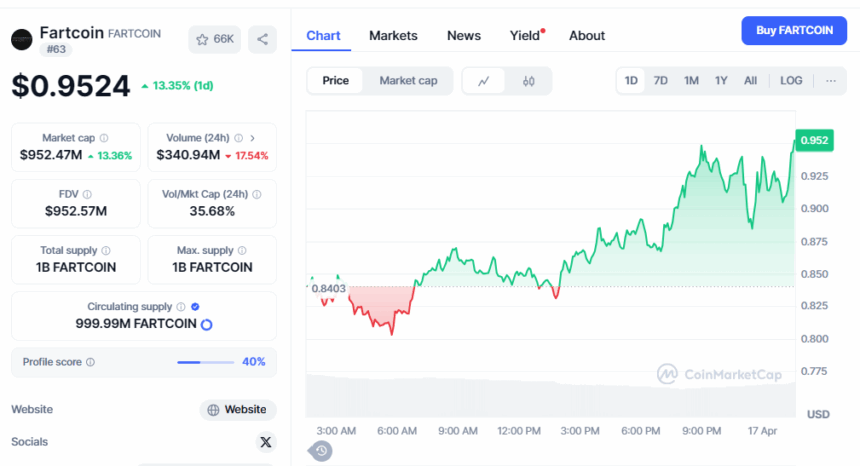Viewport: 860px width, 466px height.
Task: Open Vol/Mkt Cap (24h) info icon
Action: [257, 194]
